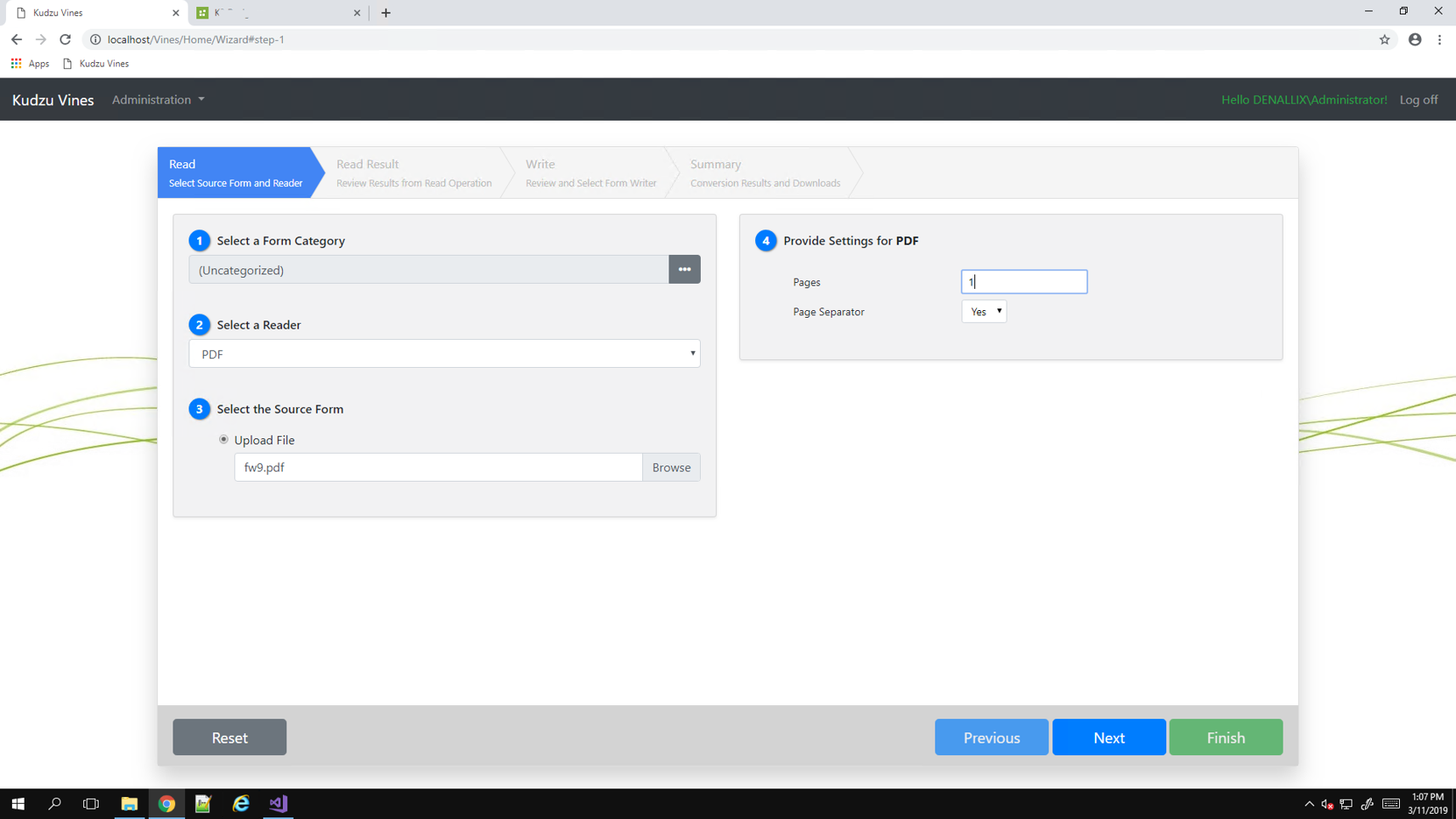Open Chrome from the taskbar
Viewport: 1456px width, 819px height.
pos(166,804)
